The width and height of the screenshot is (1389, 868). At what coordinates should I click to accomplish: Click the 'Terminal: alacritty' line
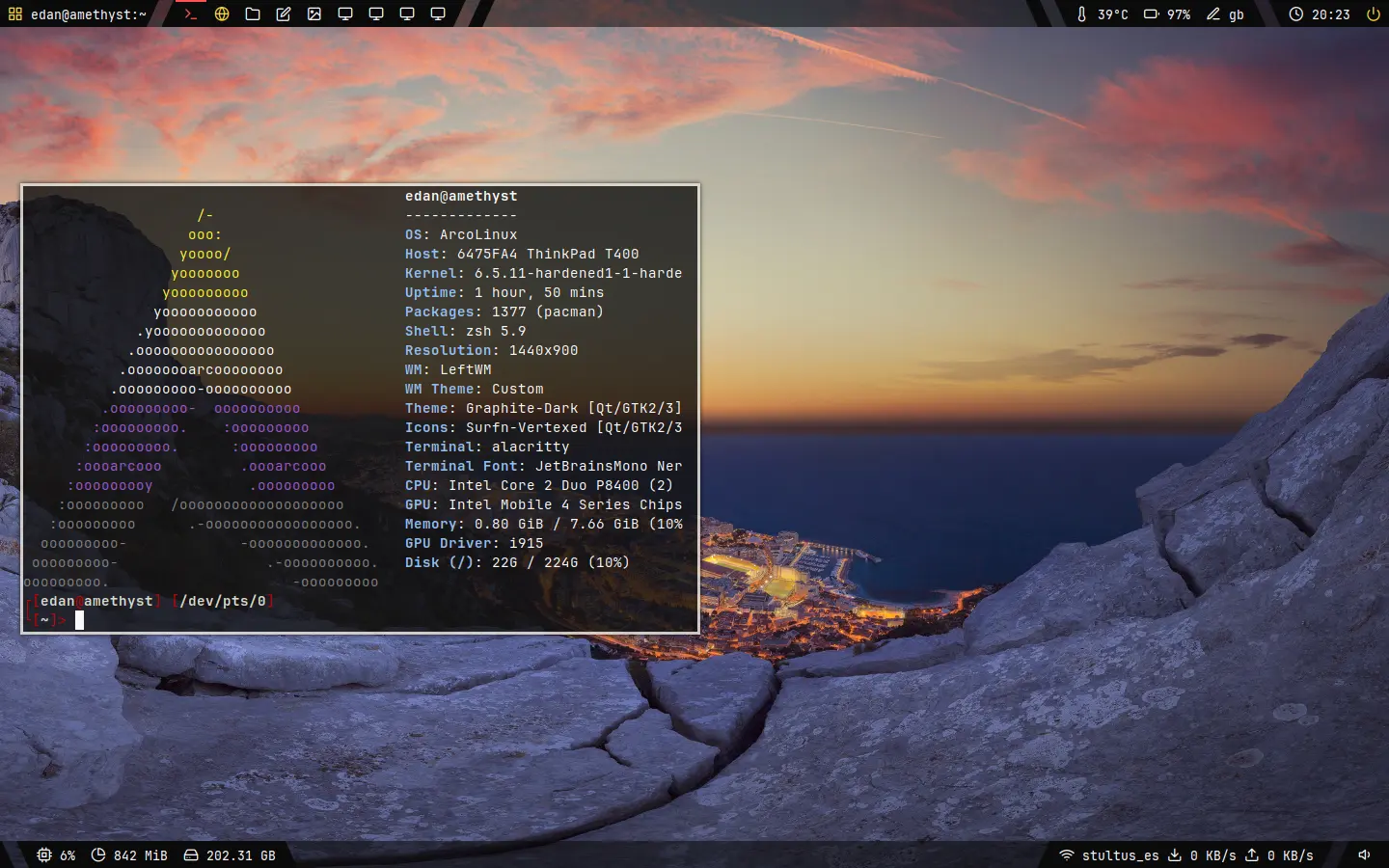click(x=487, y=447)
